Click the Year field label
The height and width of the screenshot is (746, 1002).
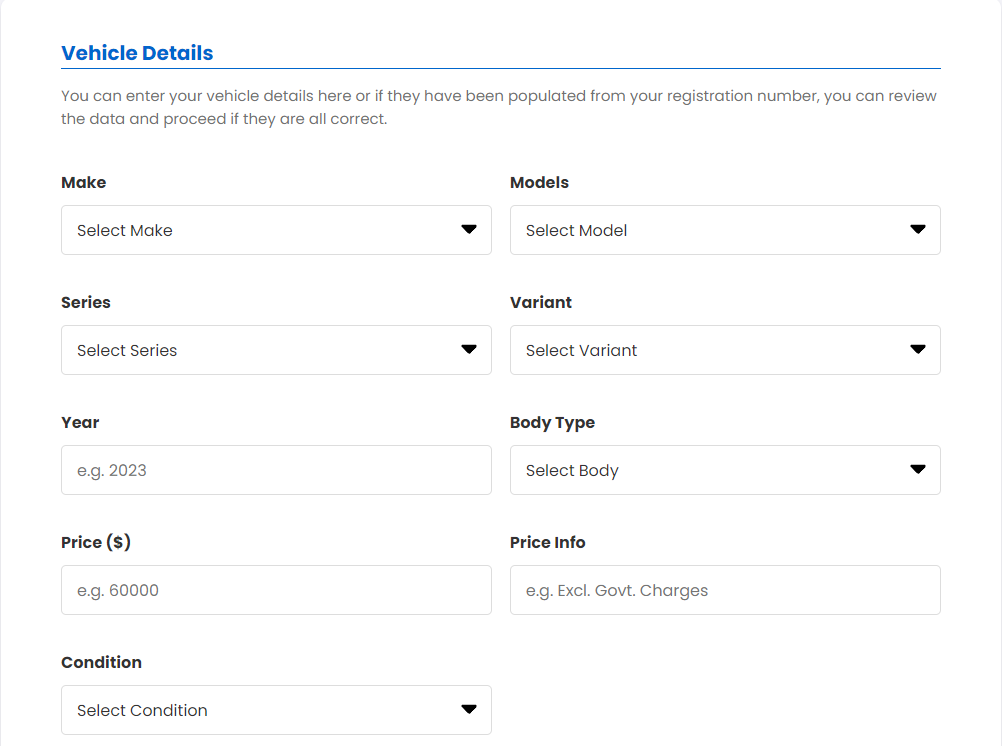80,423
